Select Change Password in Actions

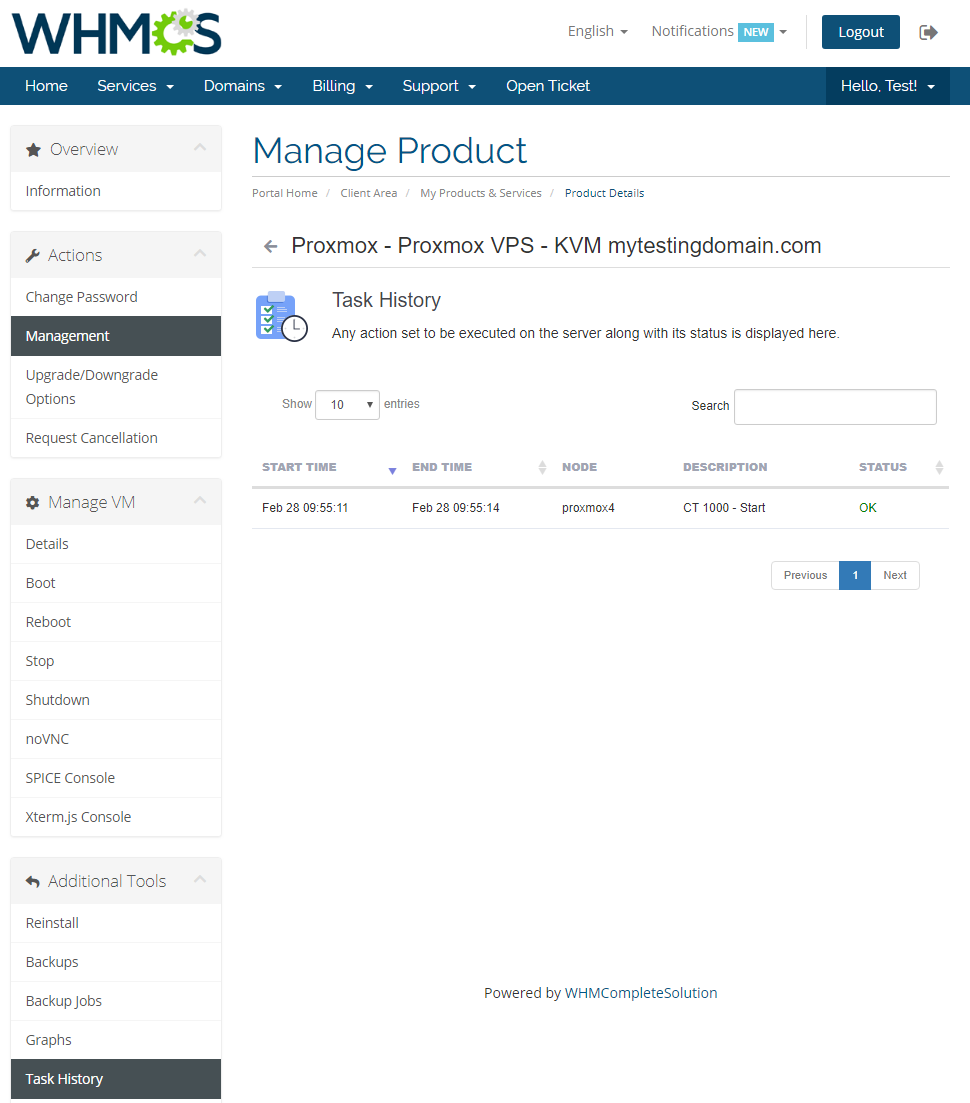click(116, 298)
